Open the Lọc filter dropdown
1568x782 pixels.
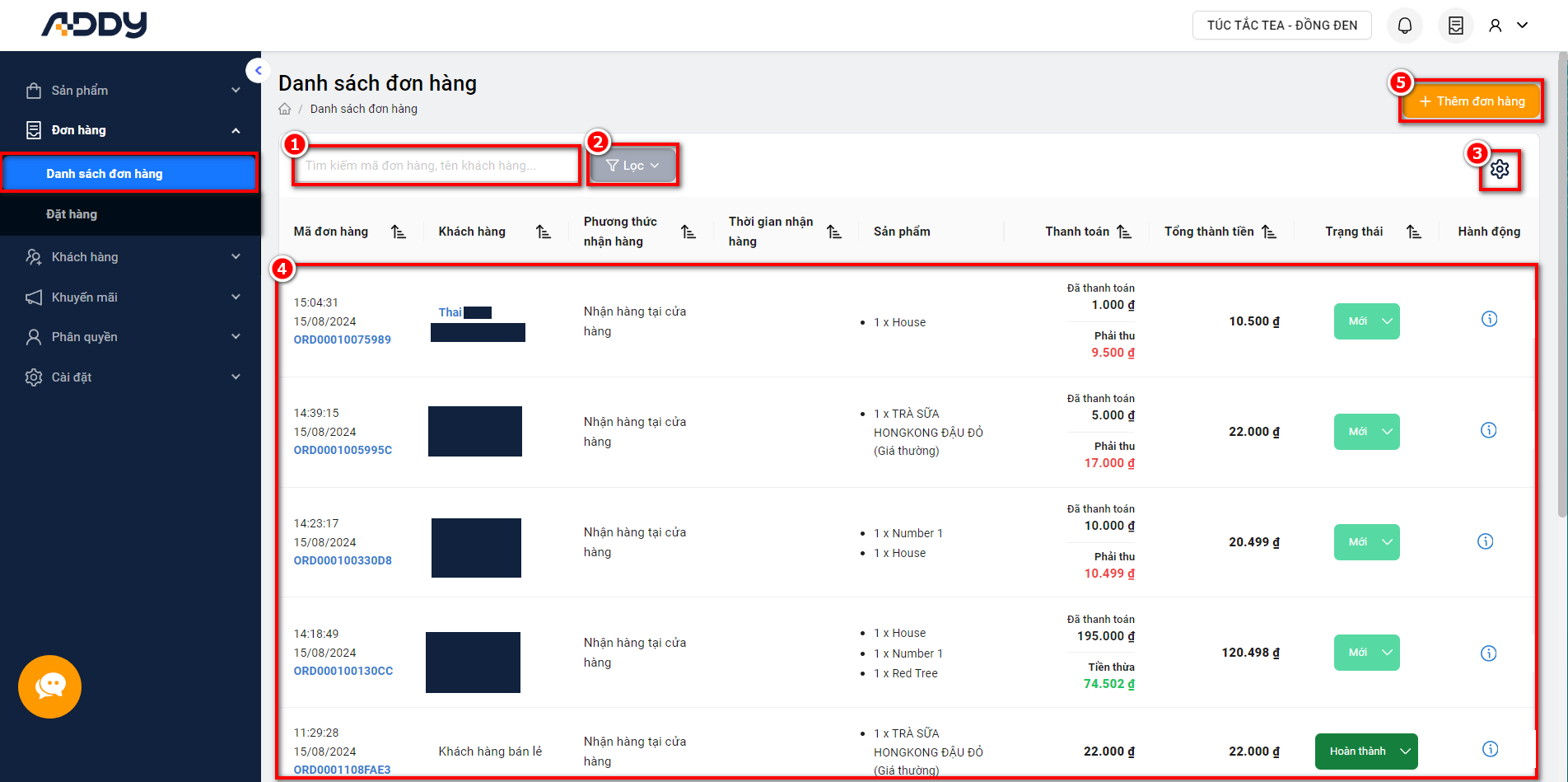[632, 166]
